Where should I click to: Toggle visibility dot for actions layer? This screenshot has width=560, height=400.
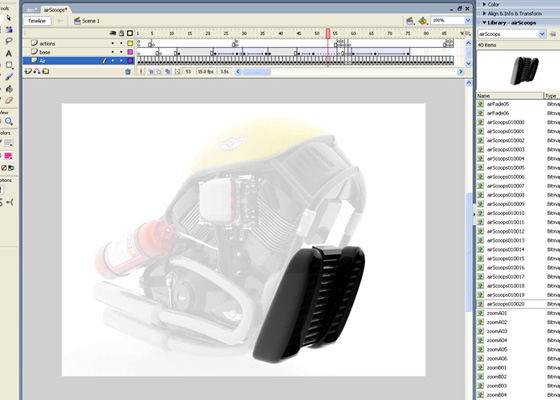coord(113,43)
